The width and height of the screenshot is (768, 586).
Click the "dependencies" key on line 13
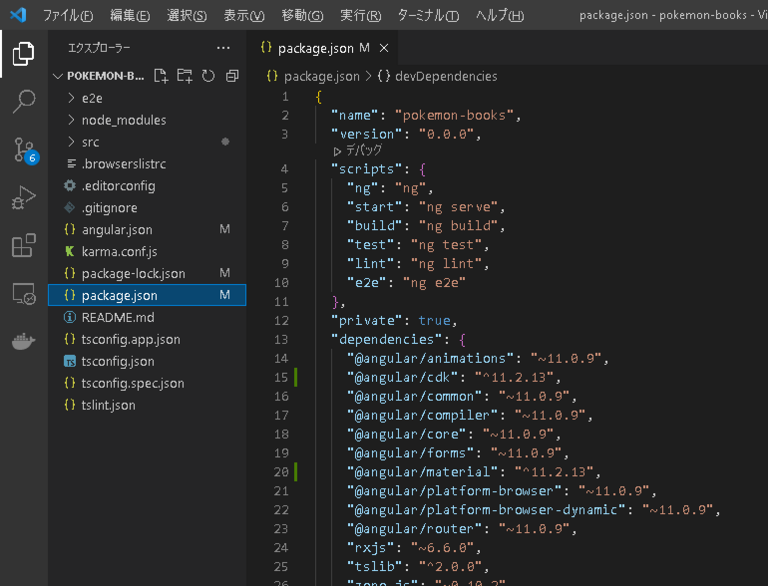click(386, 340)
